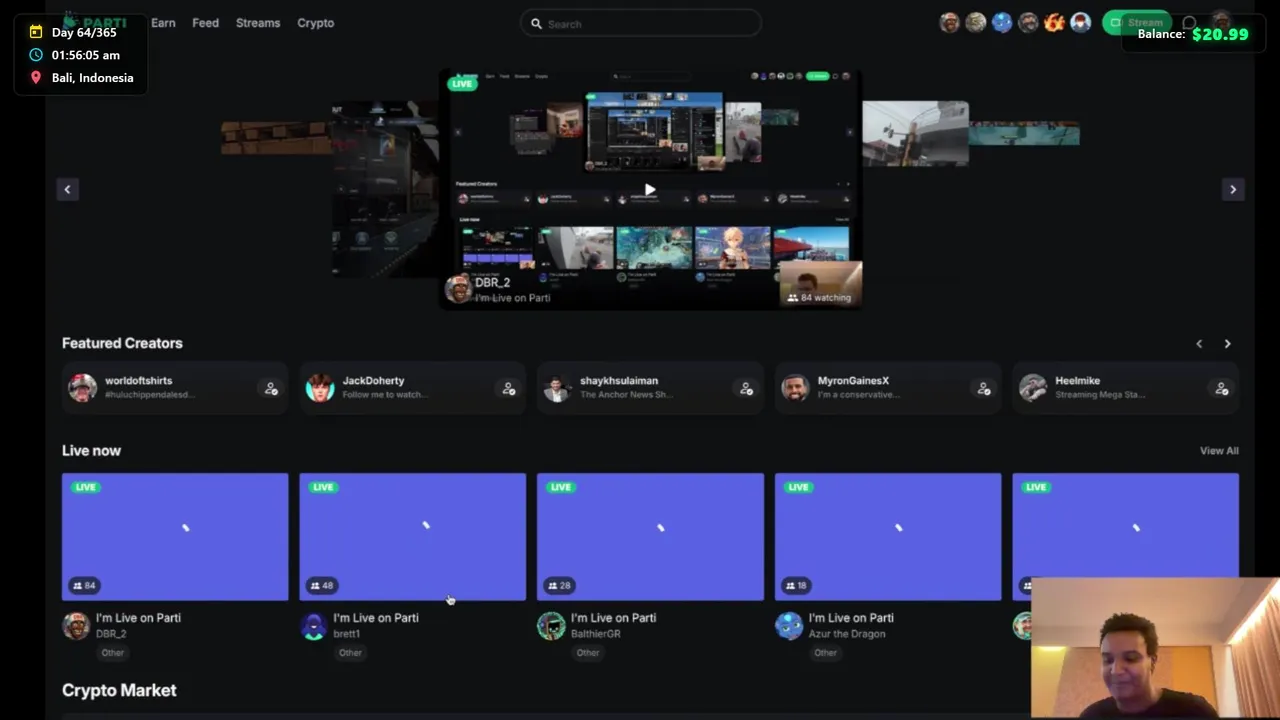Show previous Featured Creators

pos(1199,344)
